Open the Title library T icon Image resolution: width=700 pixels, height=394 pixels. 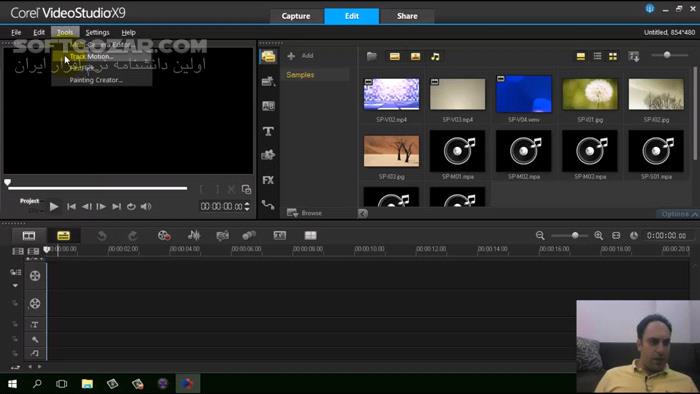tap(268, 131)
